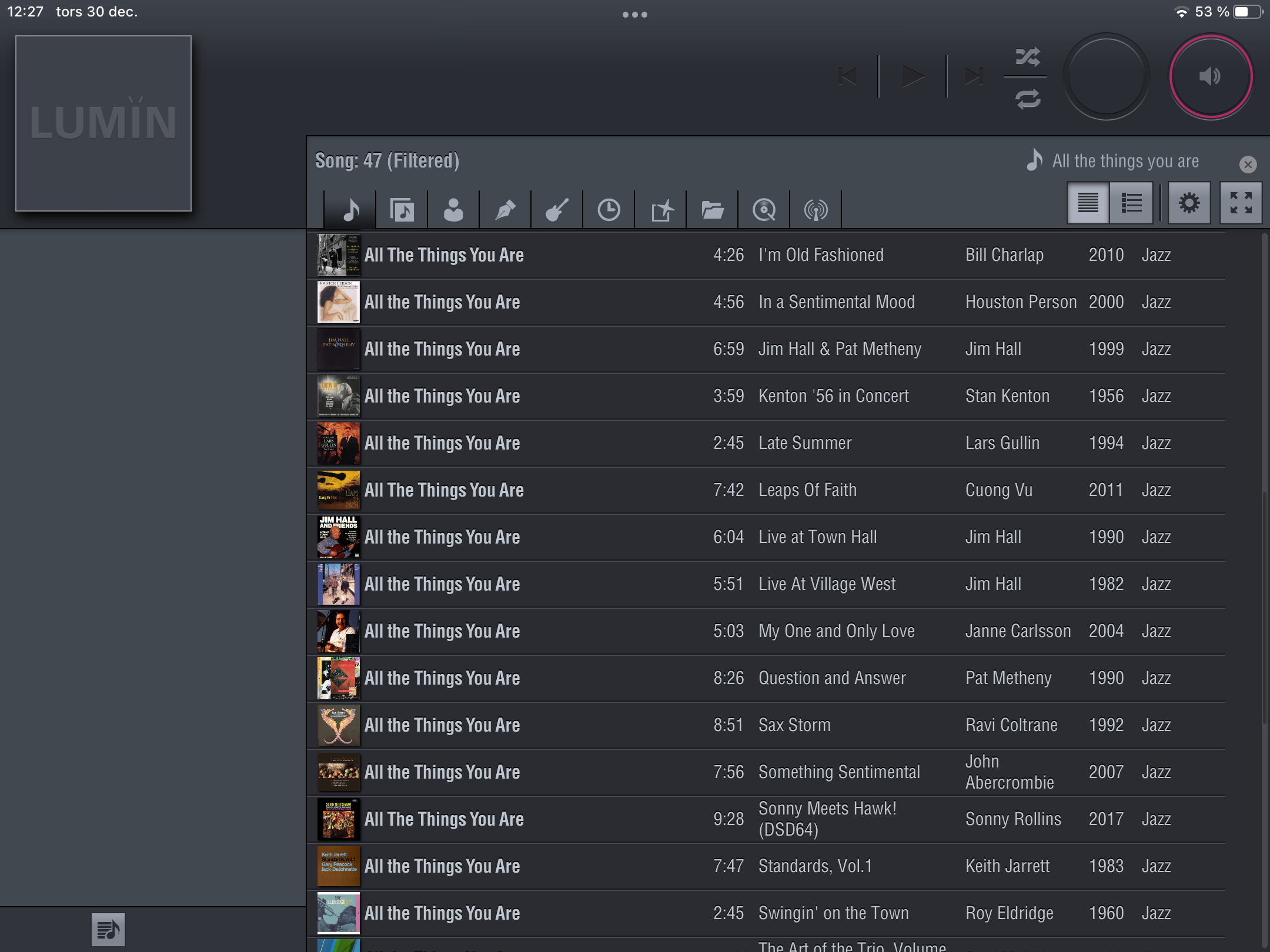The height and width of the screenshot is (952, 1270).
Task: Click Standards, Vol.1 cover art
Action: coord(339,866)
